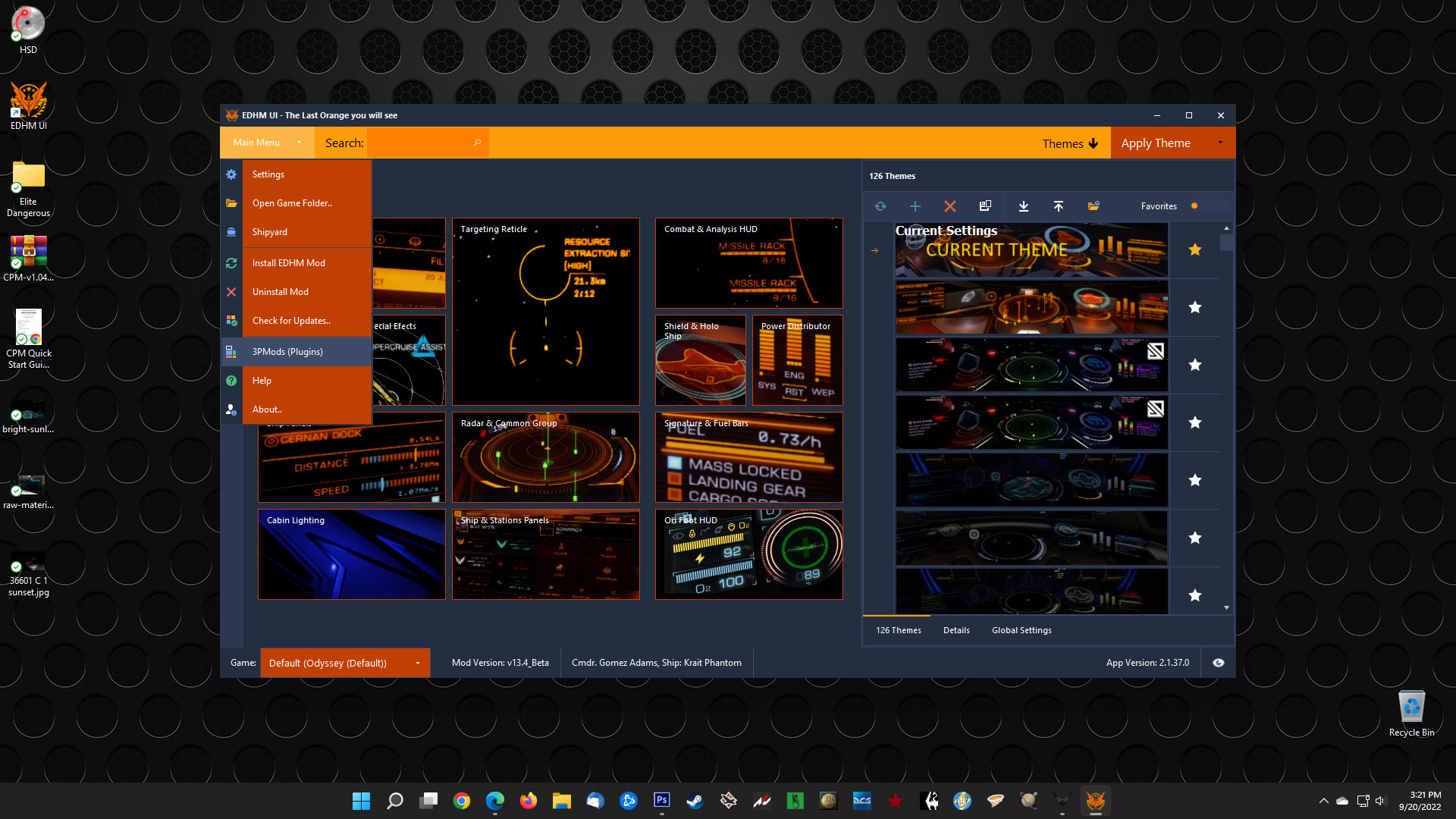Click into the Search input field
Screen dimensions: 1456x819
(428, 143)
